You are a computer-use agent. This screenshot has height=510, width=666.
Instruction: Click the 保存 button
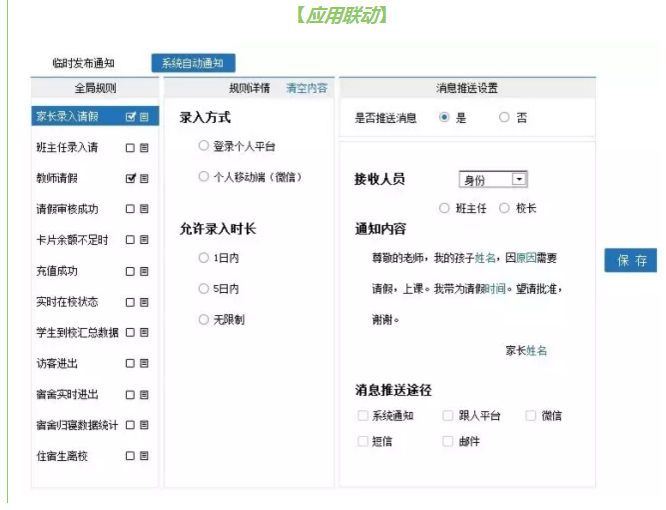pyautogui.click(x=630, y=261)
